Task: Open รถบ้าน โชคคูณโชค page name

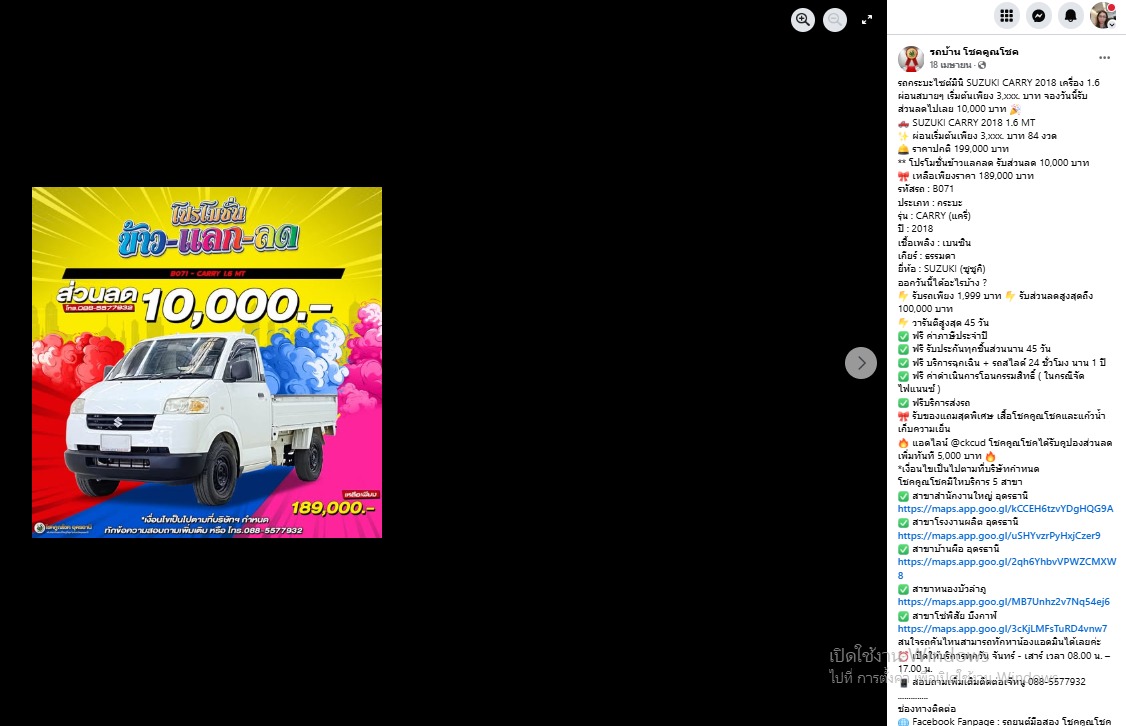Action: [974, 52]
